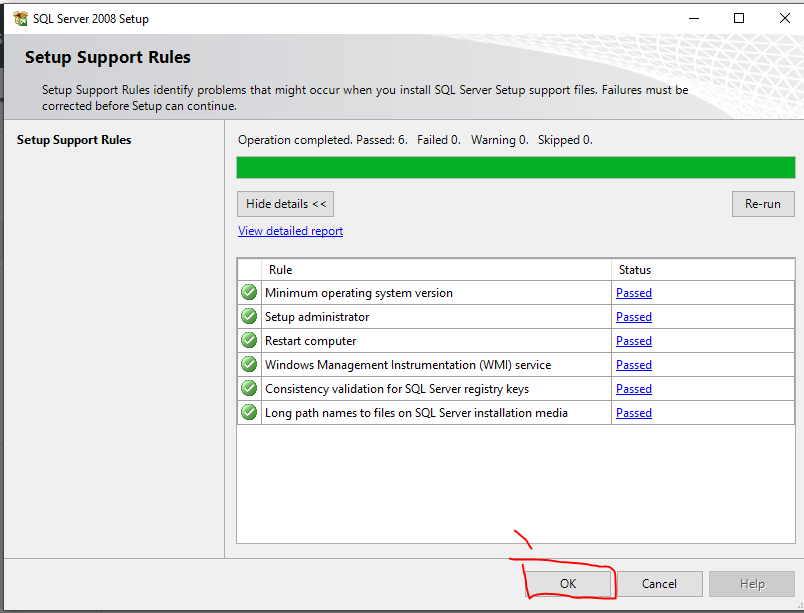Select 'Minimum operating system version' rule text

(359, 293)
